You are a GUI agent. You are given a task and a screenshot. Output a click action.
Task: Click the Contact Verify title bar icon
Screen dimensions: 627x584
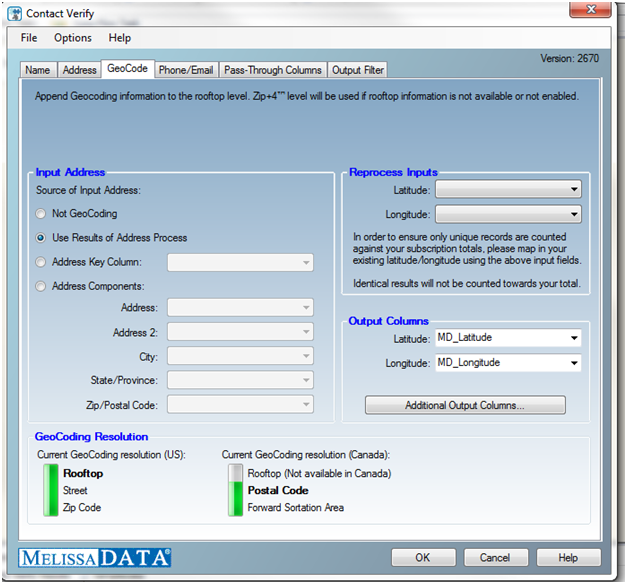(x=14, y=14)
